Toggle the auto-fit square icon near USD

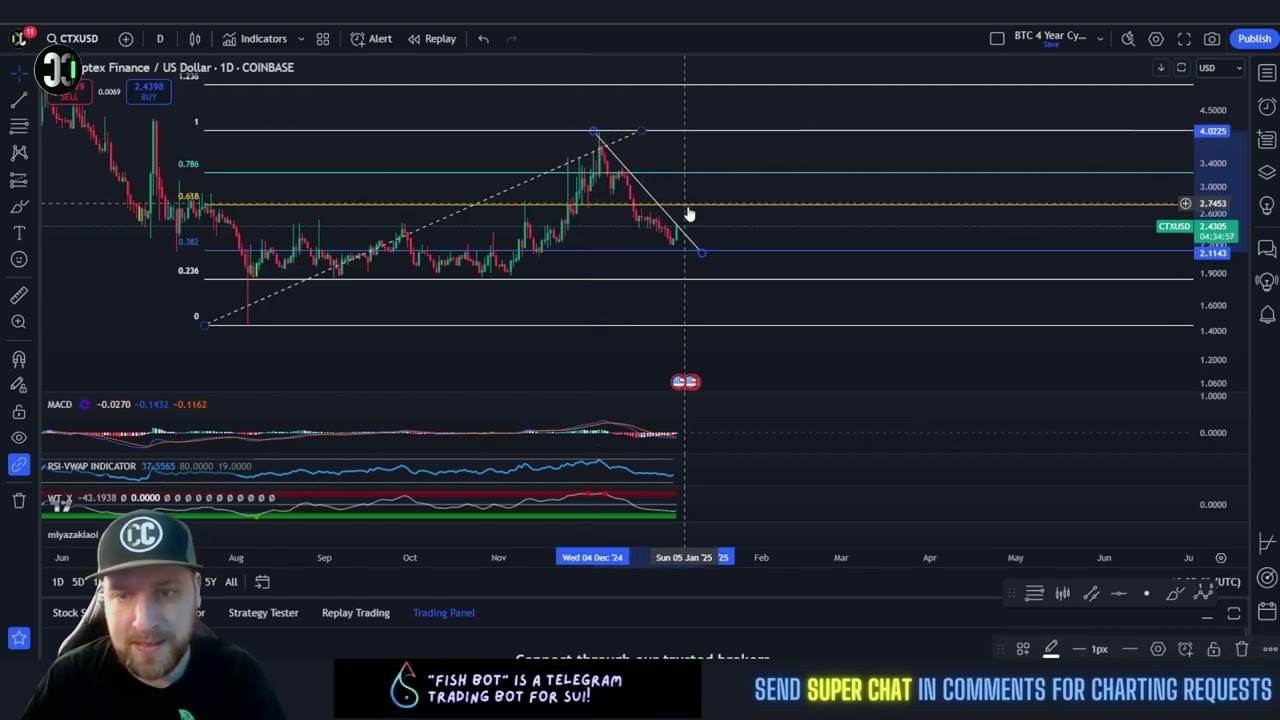pos(1181,68)
